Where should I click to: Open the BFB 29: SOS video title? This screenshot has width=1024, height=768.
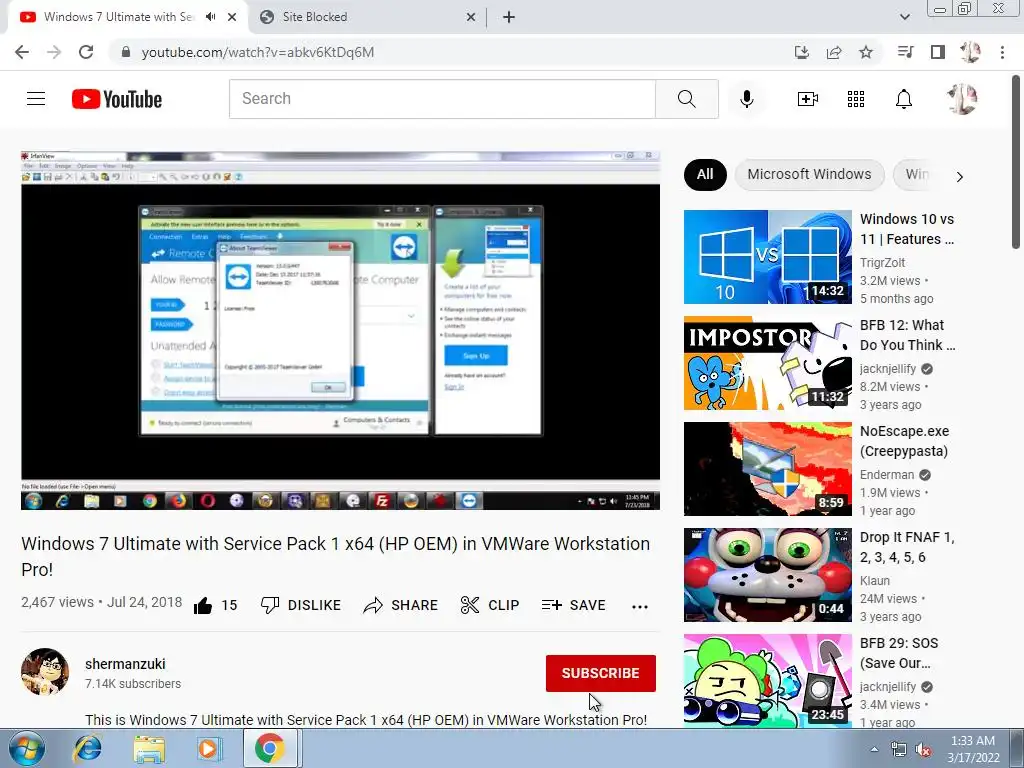point(899,653)
